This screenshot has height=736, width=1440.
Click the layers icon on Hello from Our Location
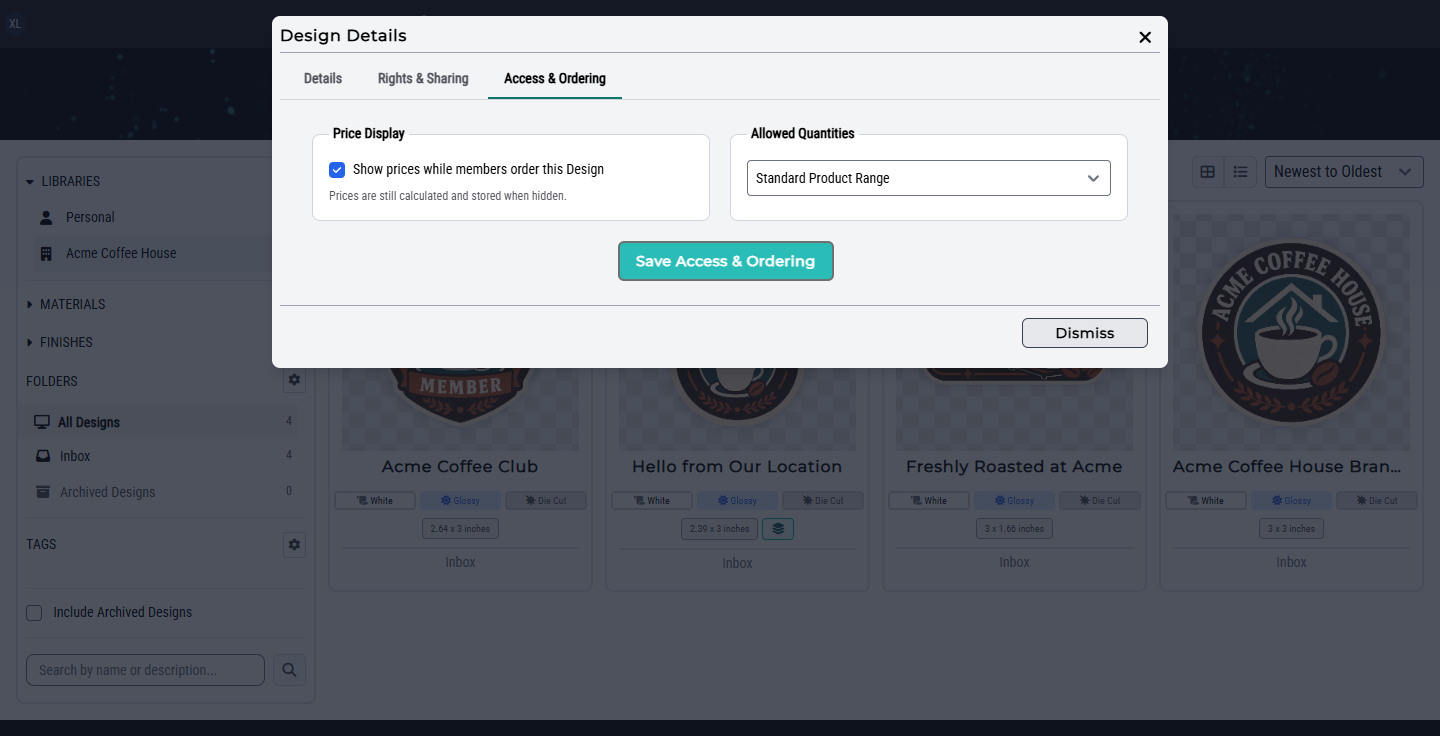coord(778,529)
